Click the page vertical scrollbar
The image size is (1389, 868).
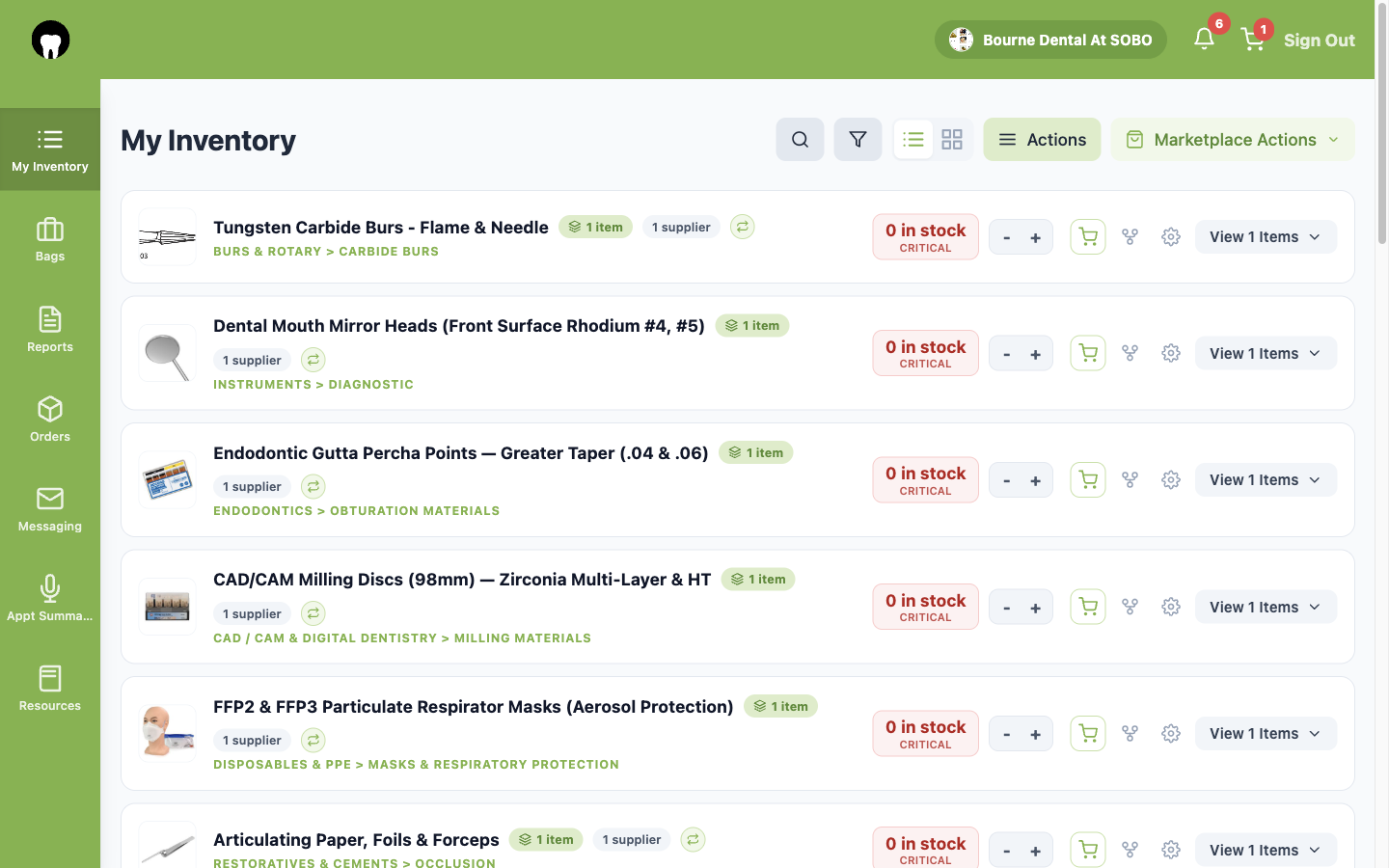1381,125
